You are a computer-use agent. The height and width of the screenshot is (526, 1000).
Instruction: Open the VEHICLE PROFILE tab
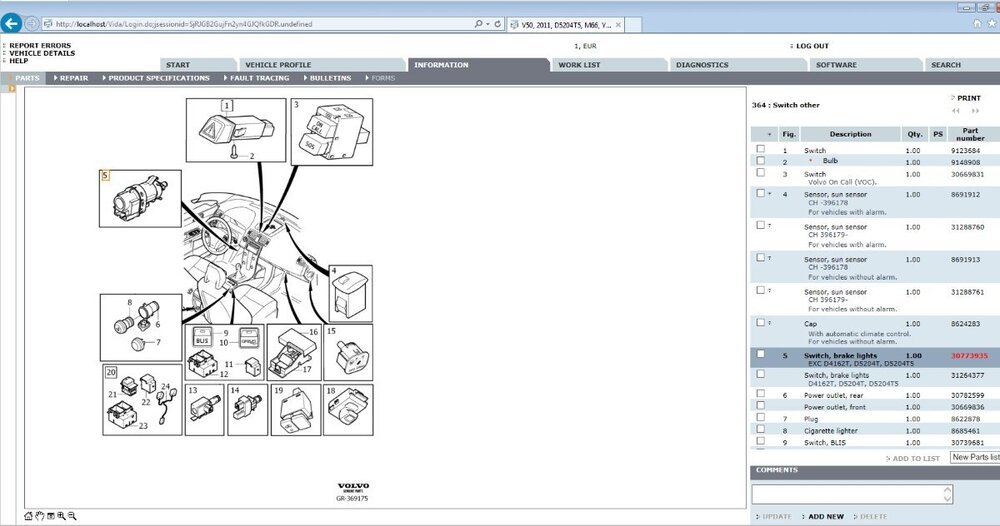278,65
